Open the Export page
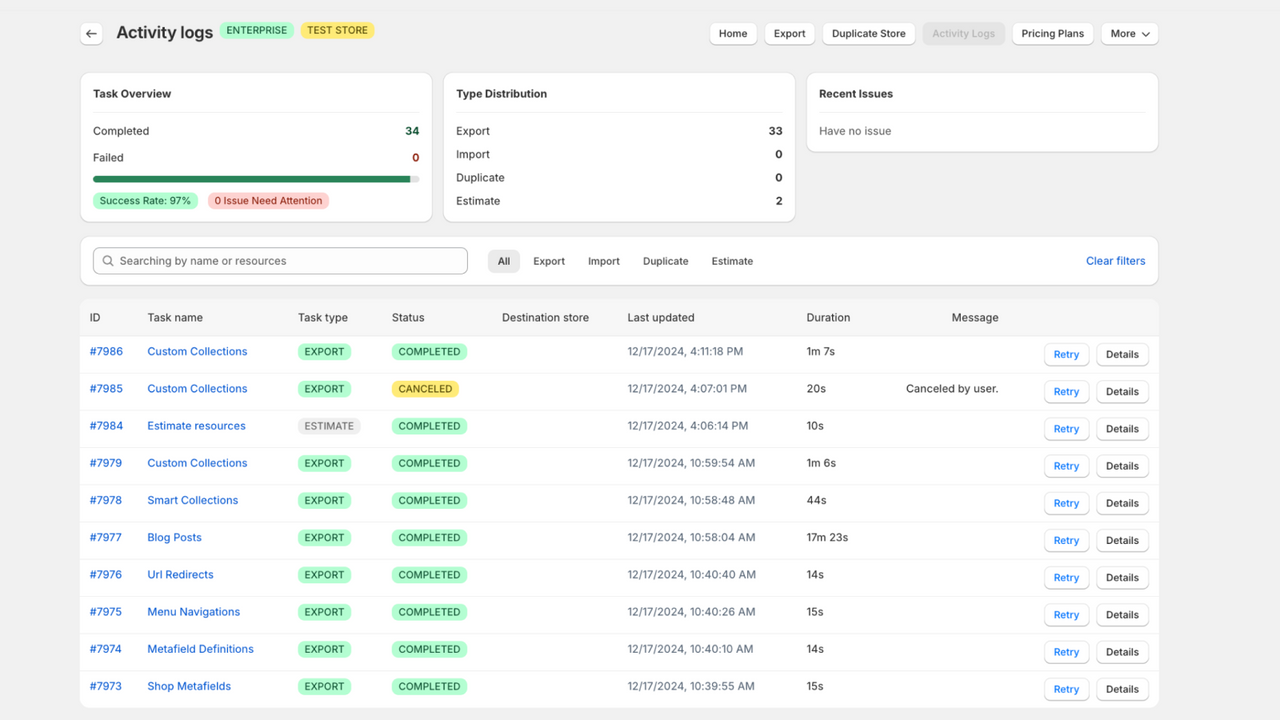This screenshot has height=720, width=1280. coord(789,33)
